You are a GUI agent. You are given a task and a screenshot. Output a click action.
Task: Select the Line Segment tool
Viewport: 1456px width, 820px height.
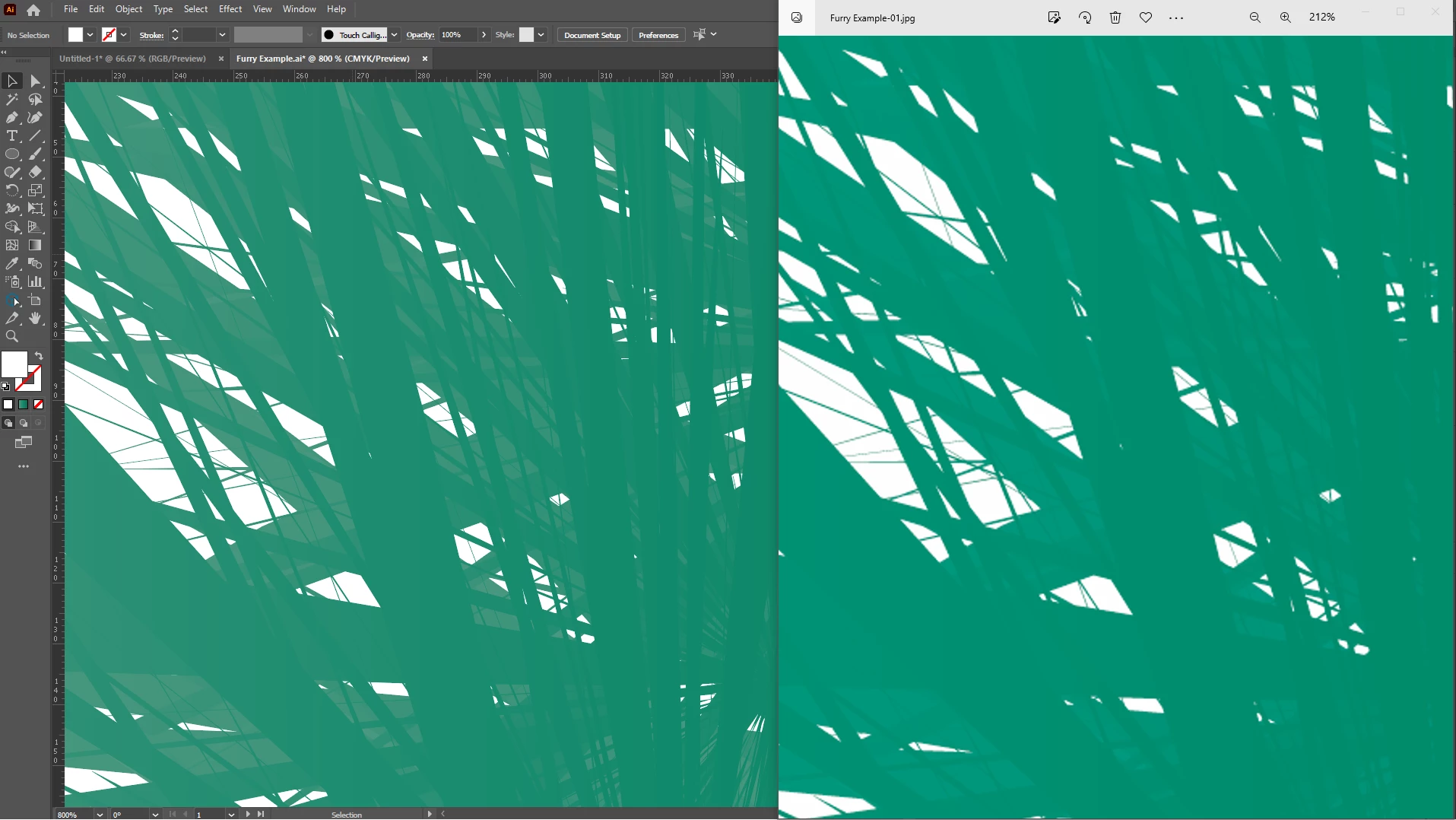[35, 136]
